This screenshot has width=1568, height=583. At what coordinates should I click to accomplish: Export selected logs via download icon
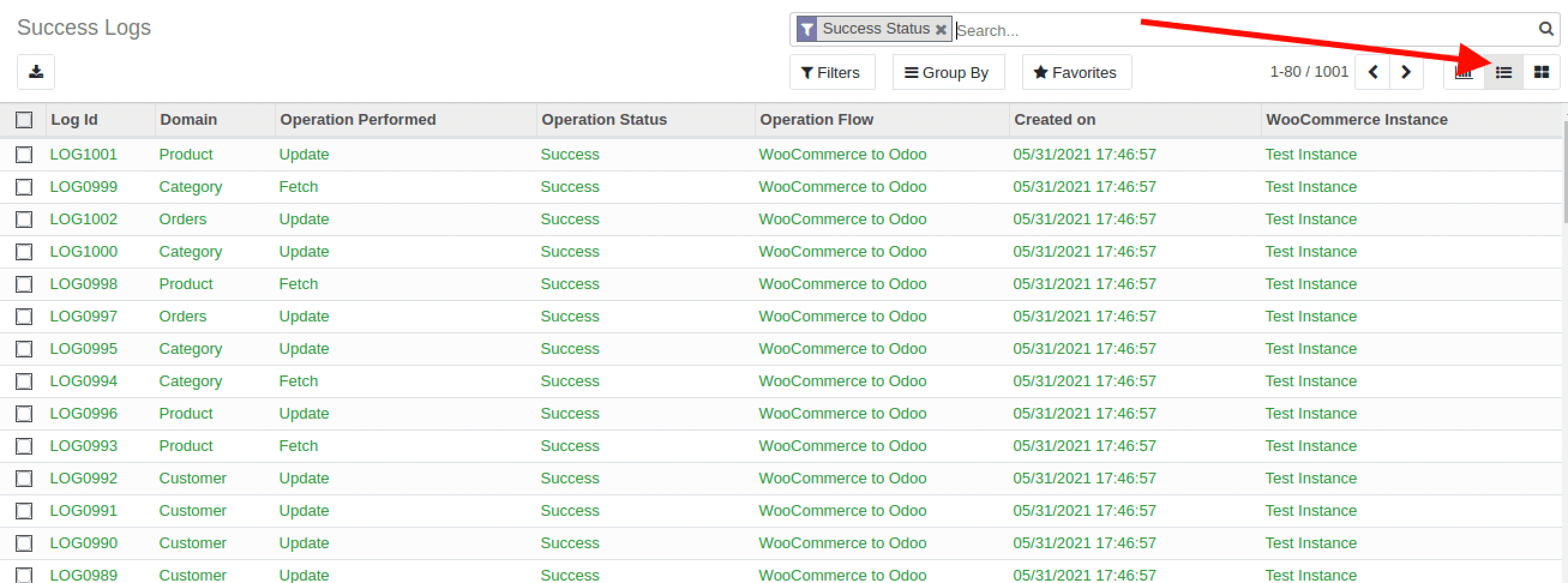[x=35, y=72]
